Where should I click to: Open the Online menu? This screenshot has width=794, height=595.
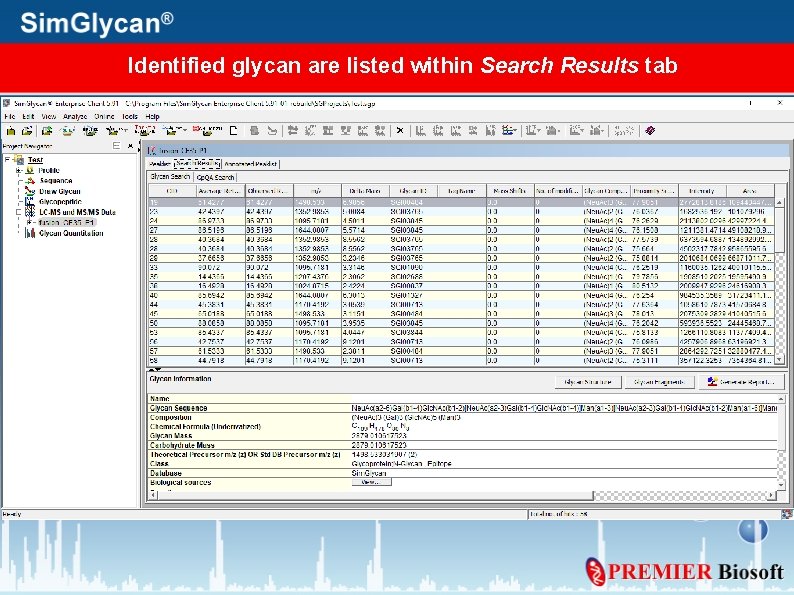104,116
